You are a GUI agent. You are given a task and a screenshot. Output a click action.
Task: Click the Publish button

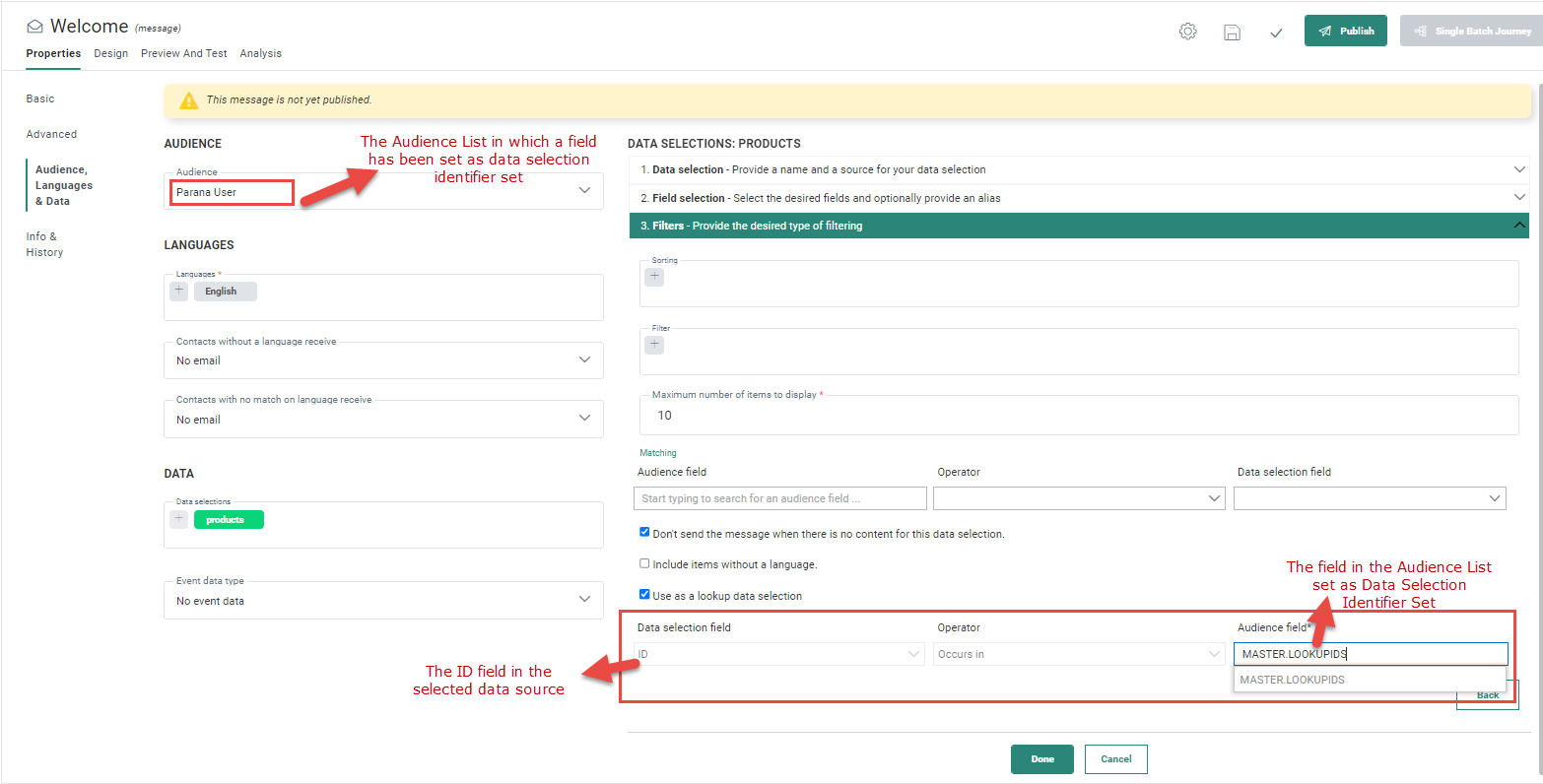pyautogui.click(x=1345, y=31)
